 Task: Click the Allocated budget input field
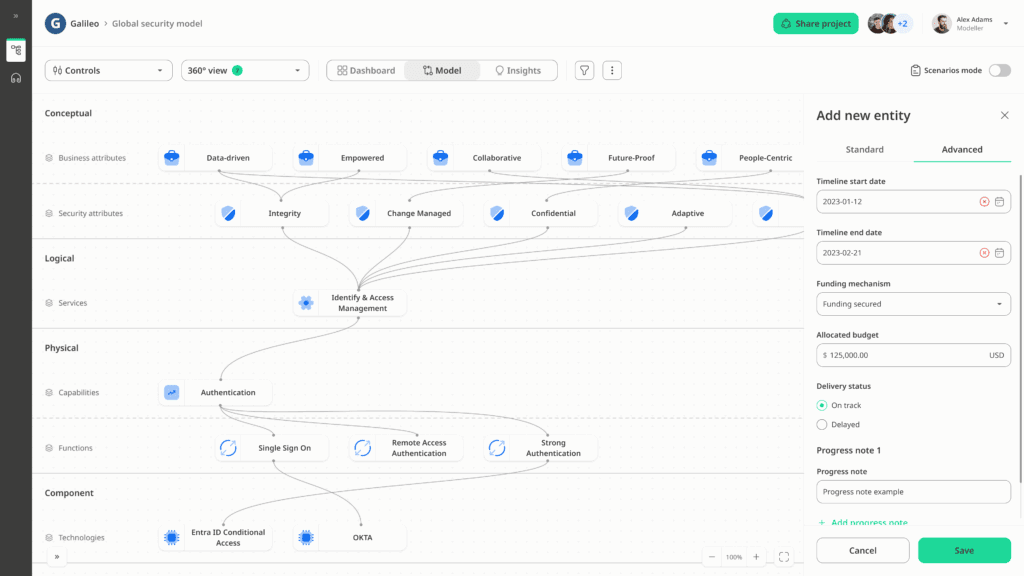pyautogui.click(x=900, y=355)
